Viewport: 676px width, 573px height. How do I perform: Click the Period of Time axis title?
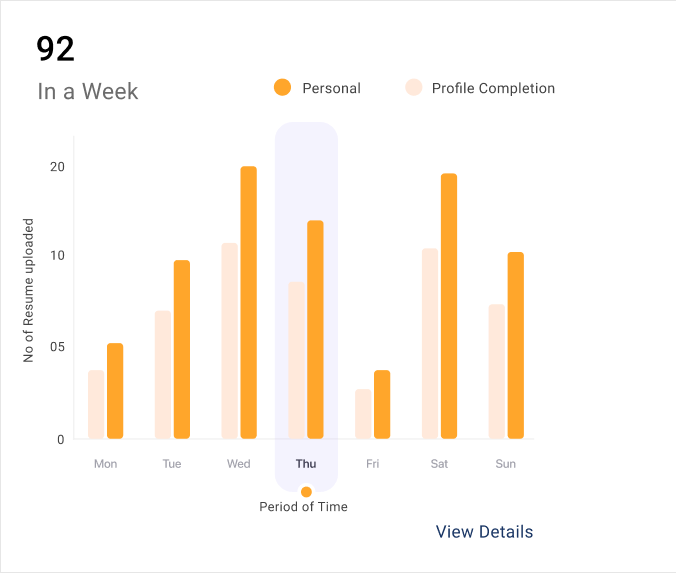click(304, 507)
